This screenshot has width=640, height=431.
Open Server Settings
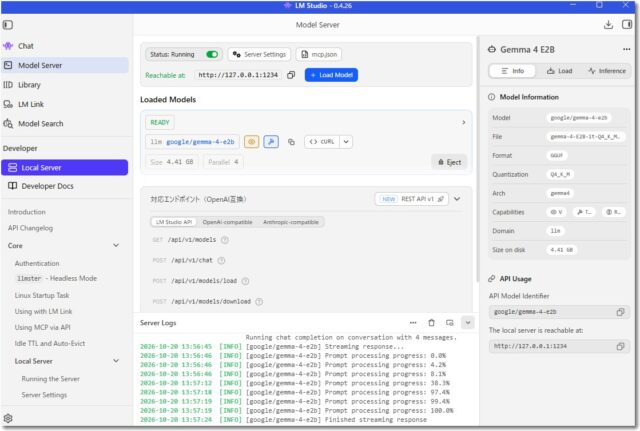(259, 54)
